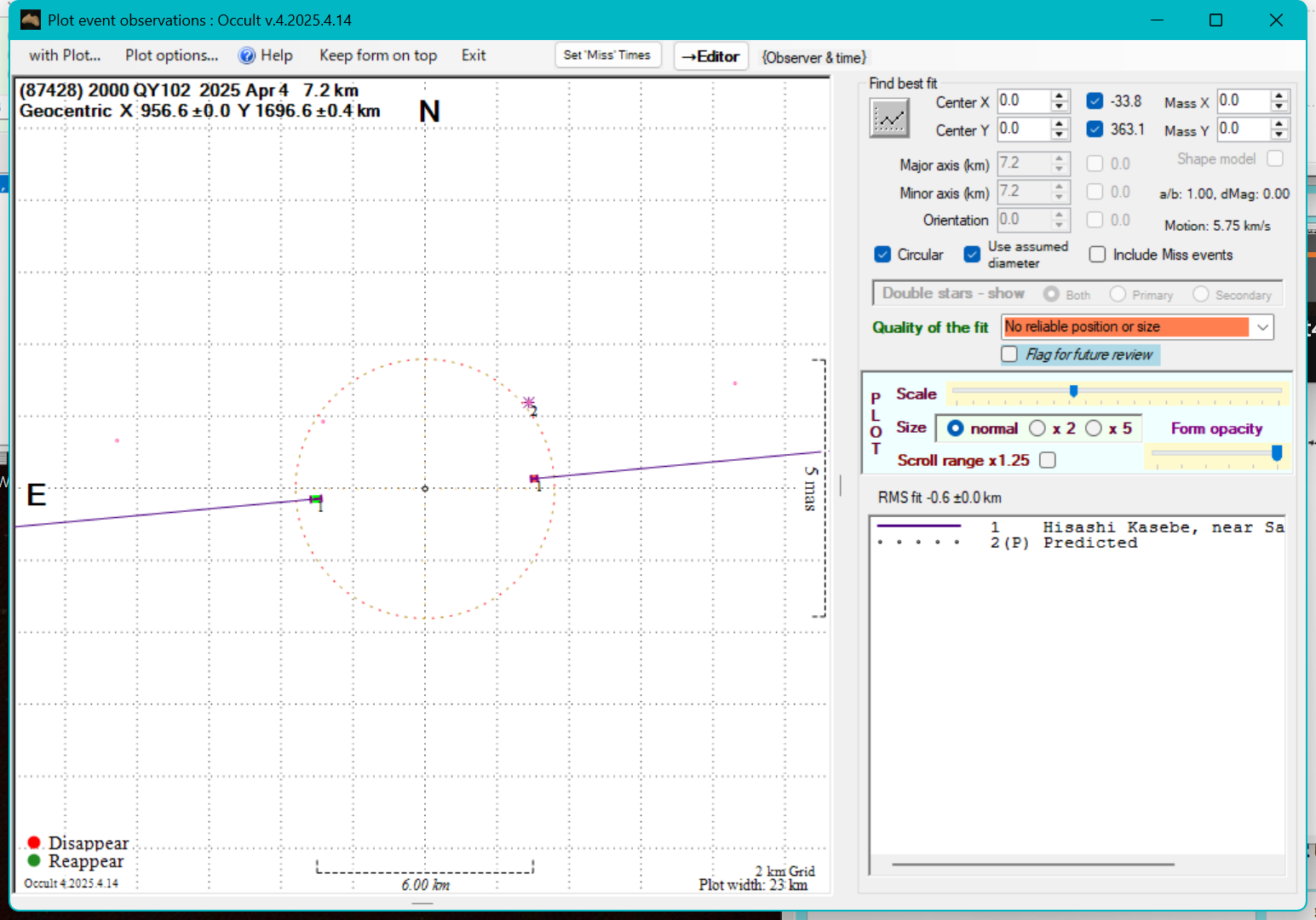Check the Flag for future review box
The height and width of the screenshot is (920, 1316).
point(1009,354)
